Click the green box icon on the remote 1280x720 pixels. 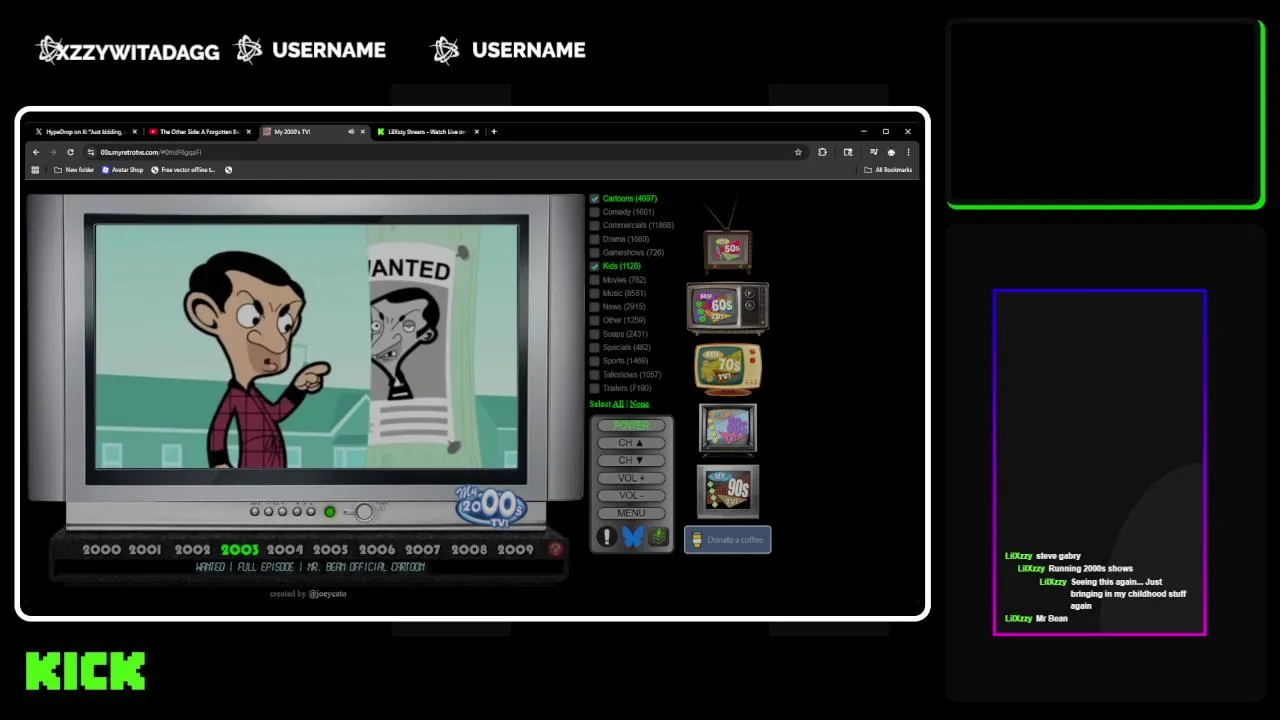coord(658,537)
